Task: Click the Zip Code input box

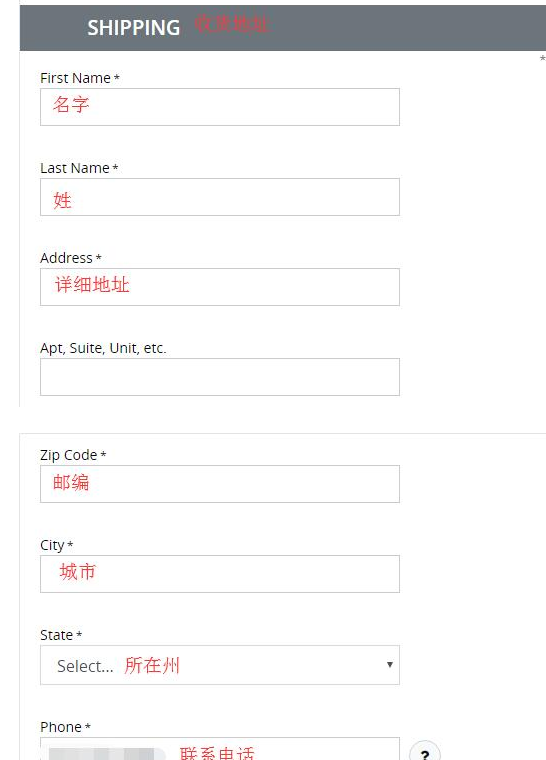Action: (220, 484)
